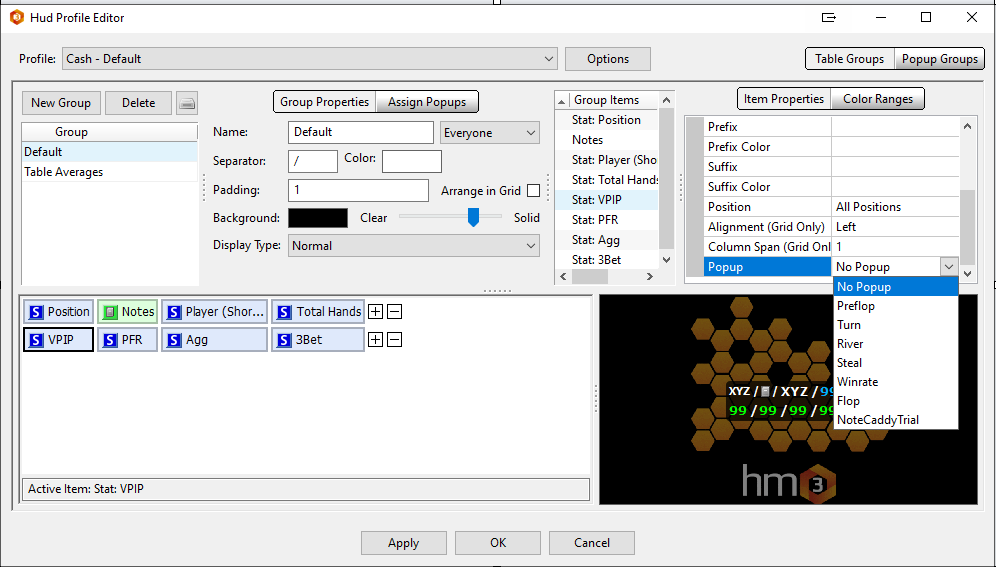Switch to the Table Groups tab

pos(849,59)
